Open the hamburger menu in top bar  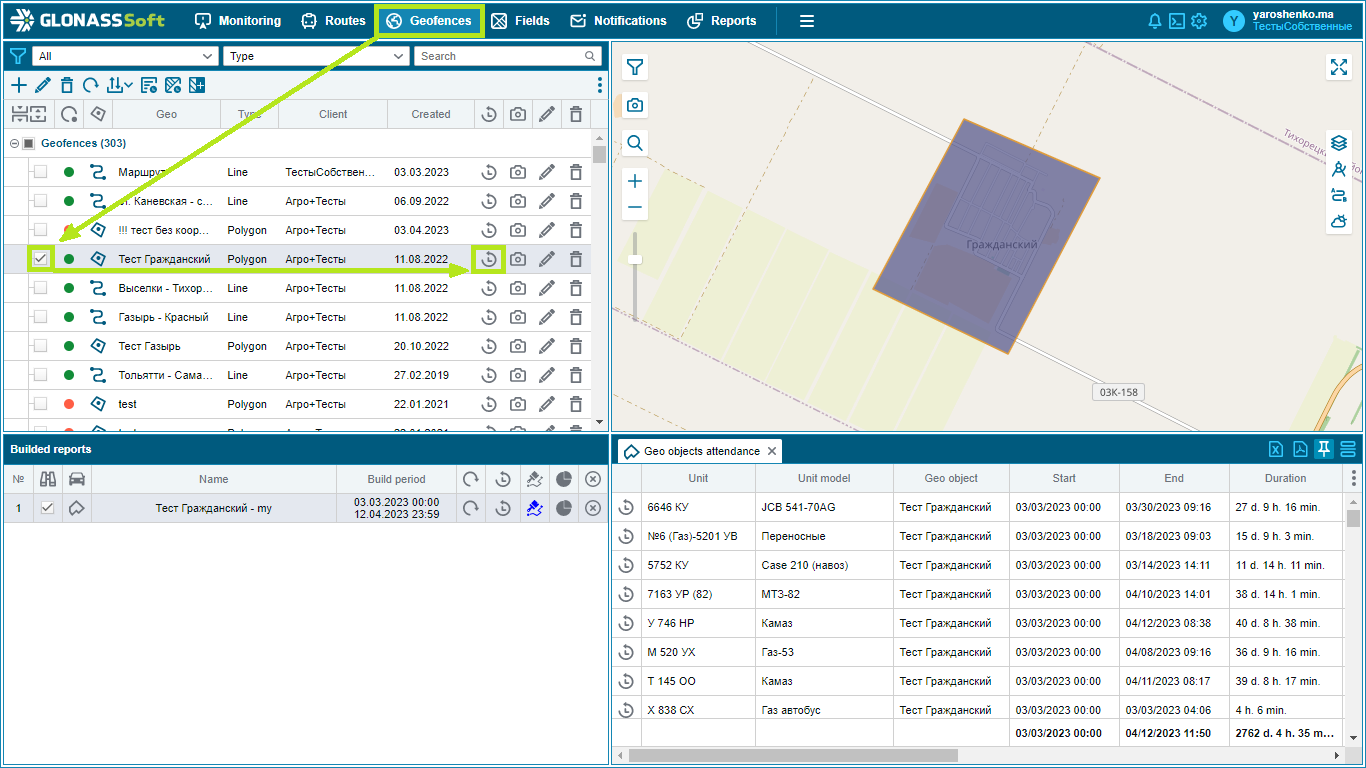(807, 20)
